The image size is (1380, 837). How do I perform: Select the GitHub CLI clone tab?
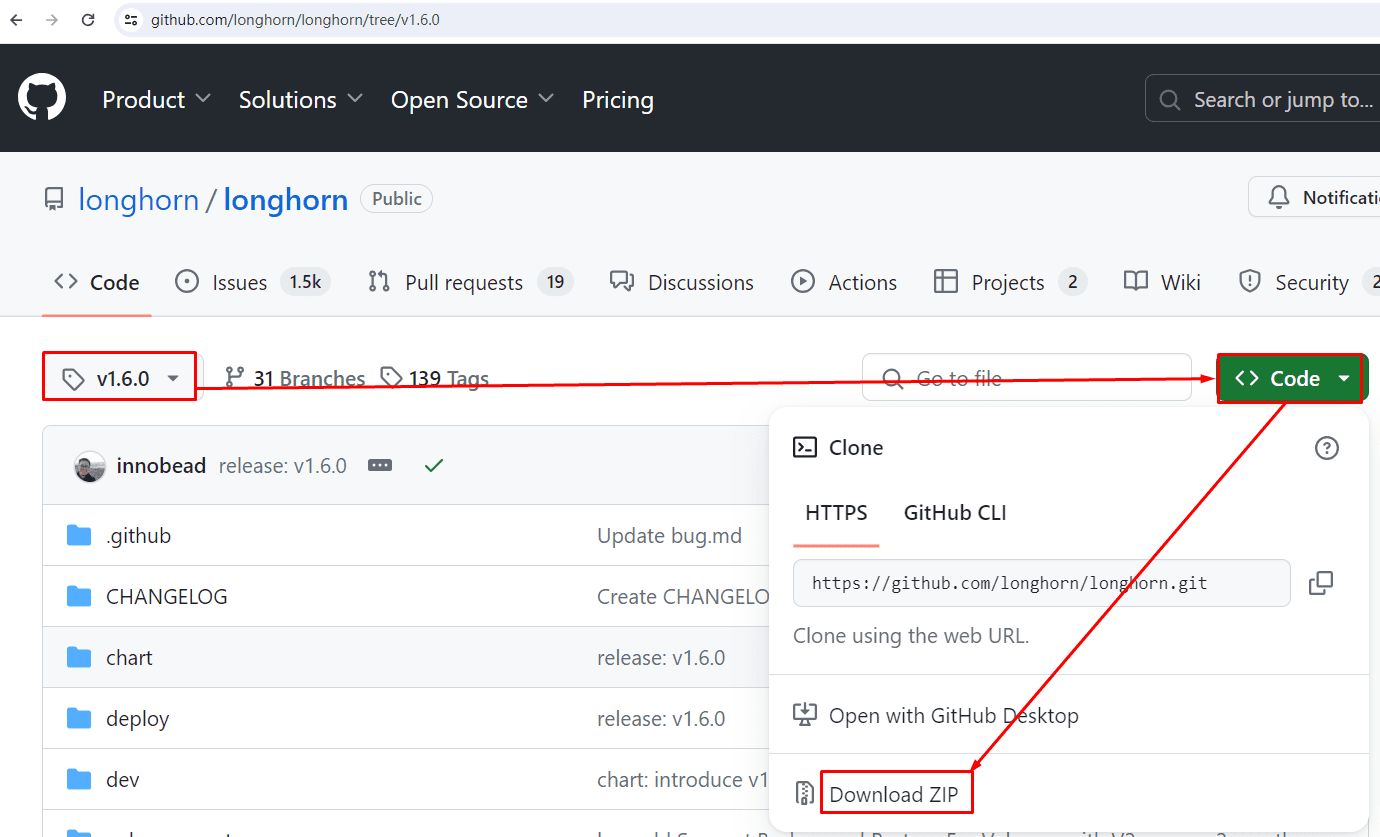coord(955,513)
